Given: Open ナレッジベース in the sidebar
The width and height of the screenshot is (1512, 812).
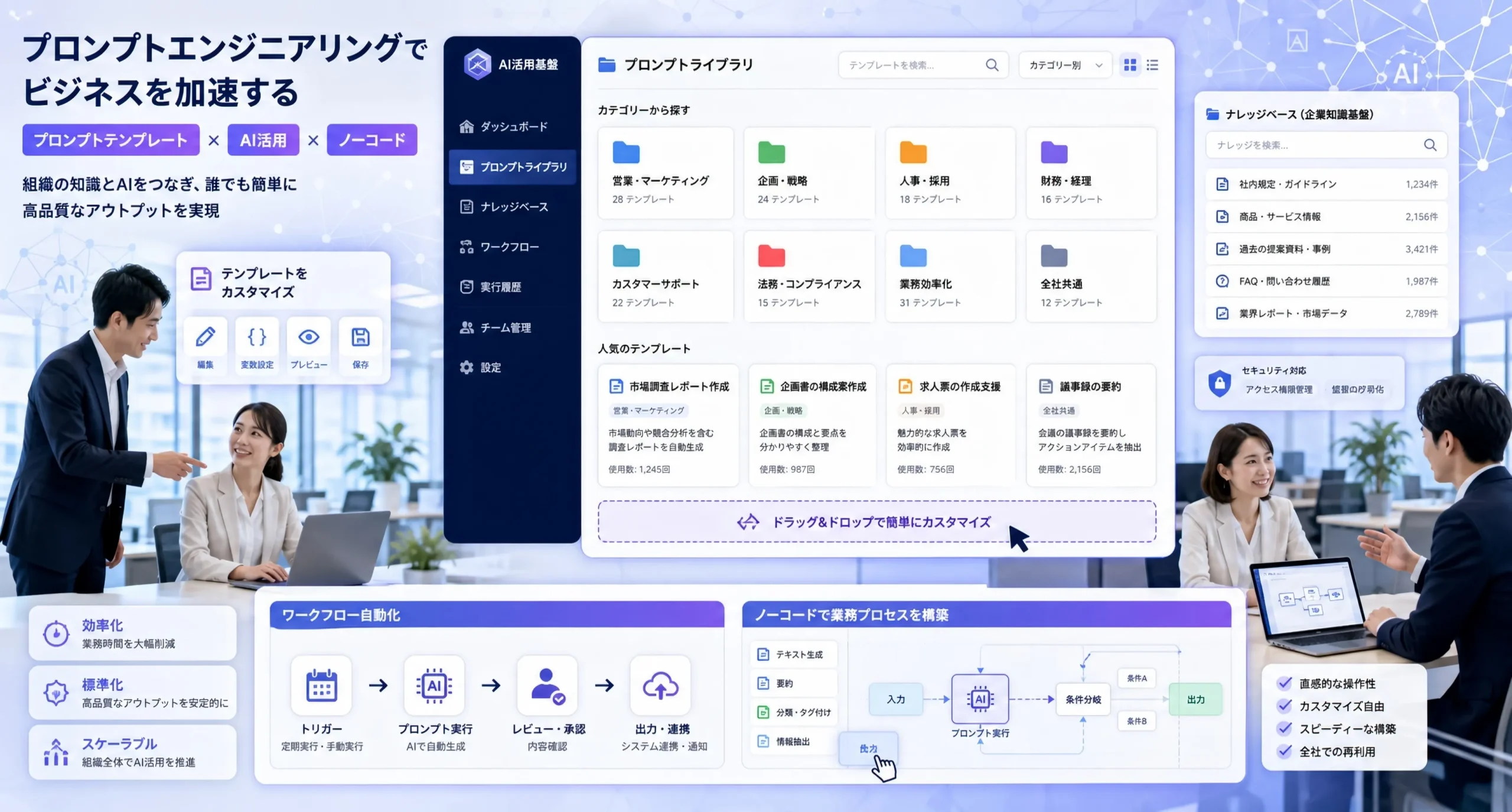Looking at the screenshot, I should click(513, 207).
